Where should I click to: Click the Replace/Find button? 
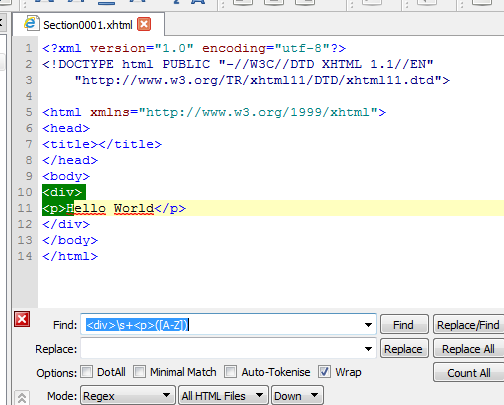pos(468,324)
